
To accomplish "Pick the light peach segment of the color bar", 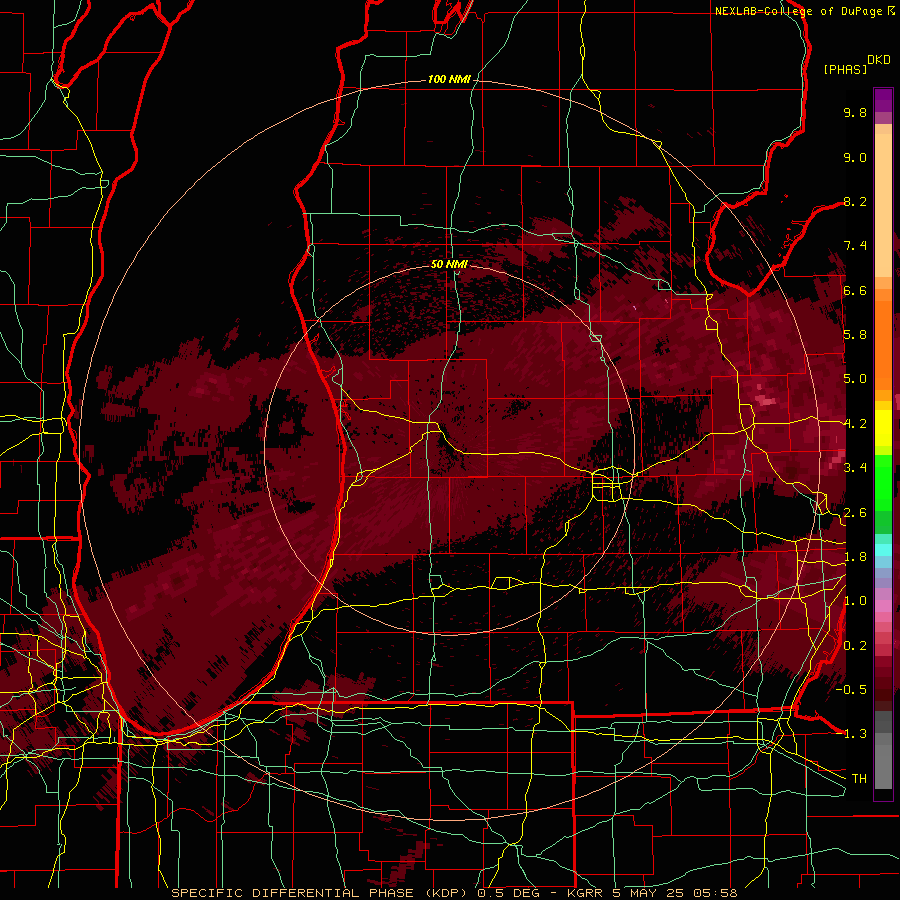I will tap(883, 207).
